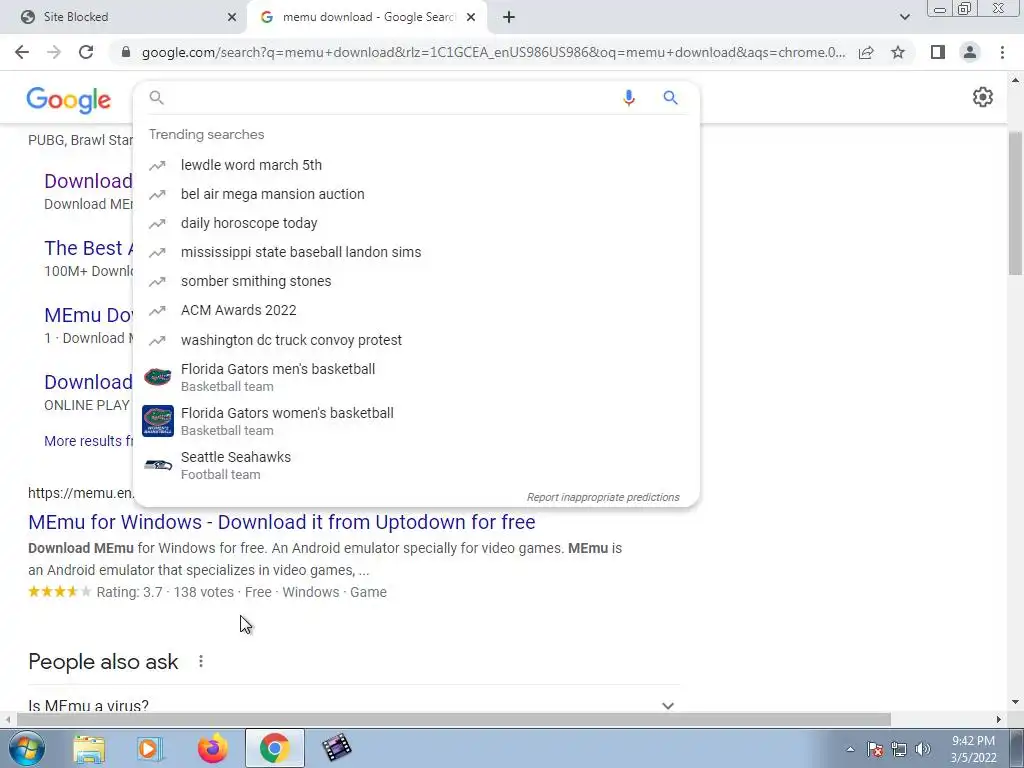Pick Seattle Seahawks football team suggestion
1024x768 pixels.
pos(416,465)
